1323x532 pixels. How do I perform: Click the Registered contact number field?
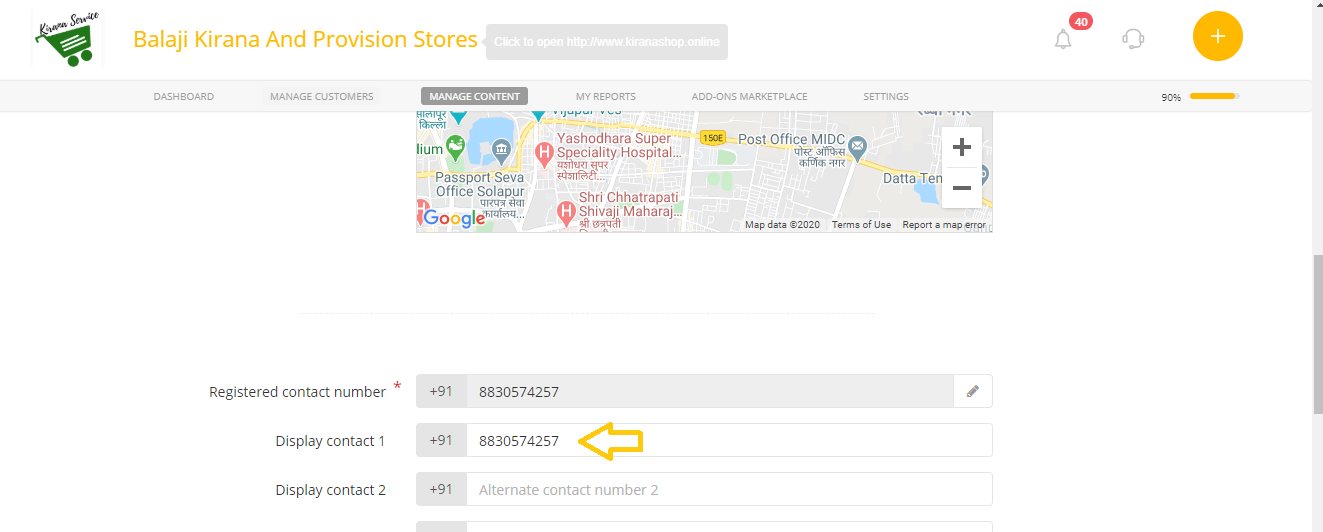[709, 392]
